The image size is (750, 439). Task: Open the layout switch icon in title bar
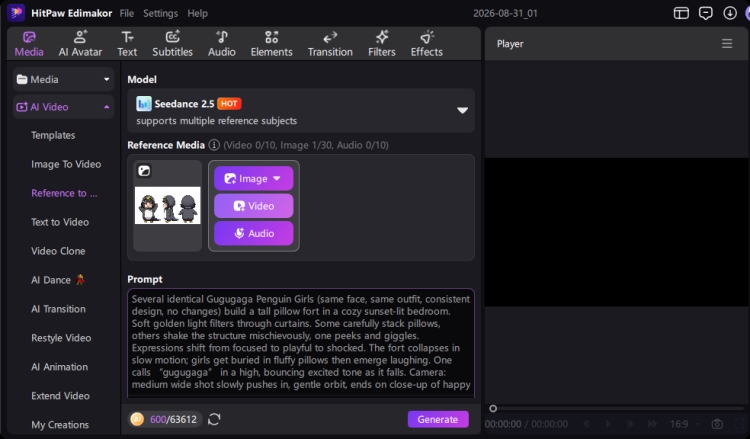coord(681,13)
